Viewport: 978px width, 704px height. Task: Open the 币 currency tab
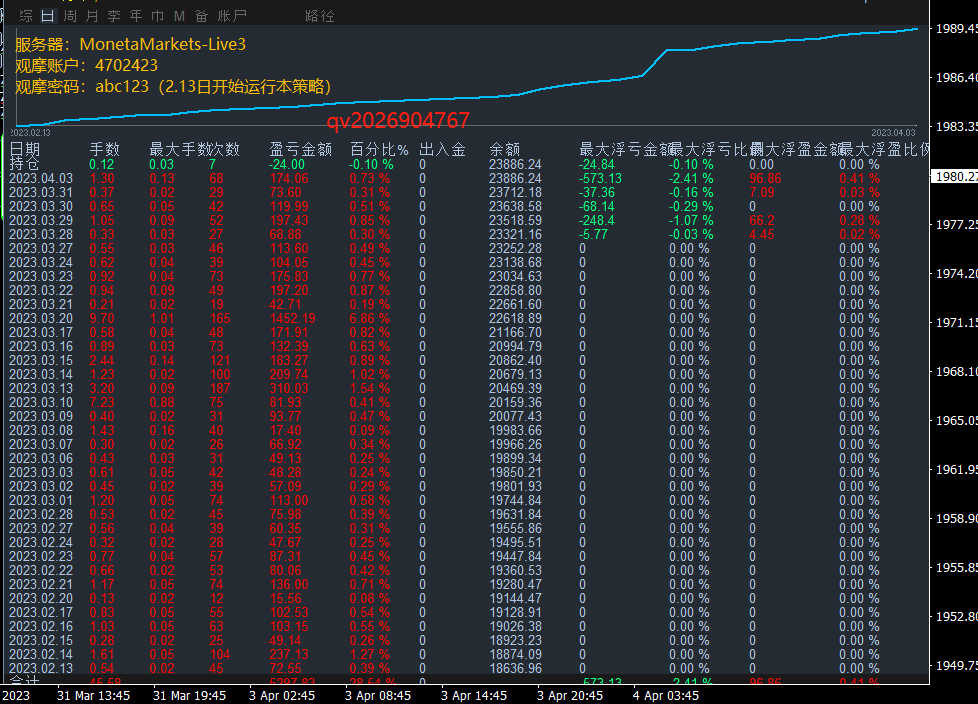point(157,16)
